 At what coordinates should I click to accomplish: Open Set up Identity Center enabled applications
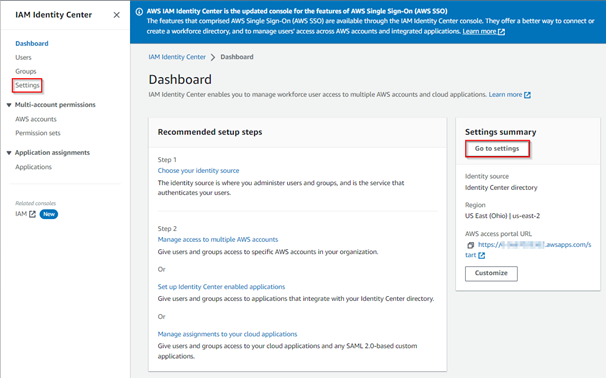(221, 287)
